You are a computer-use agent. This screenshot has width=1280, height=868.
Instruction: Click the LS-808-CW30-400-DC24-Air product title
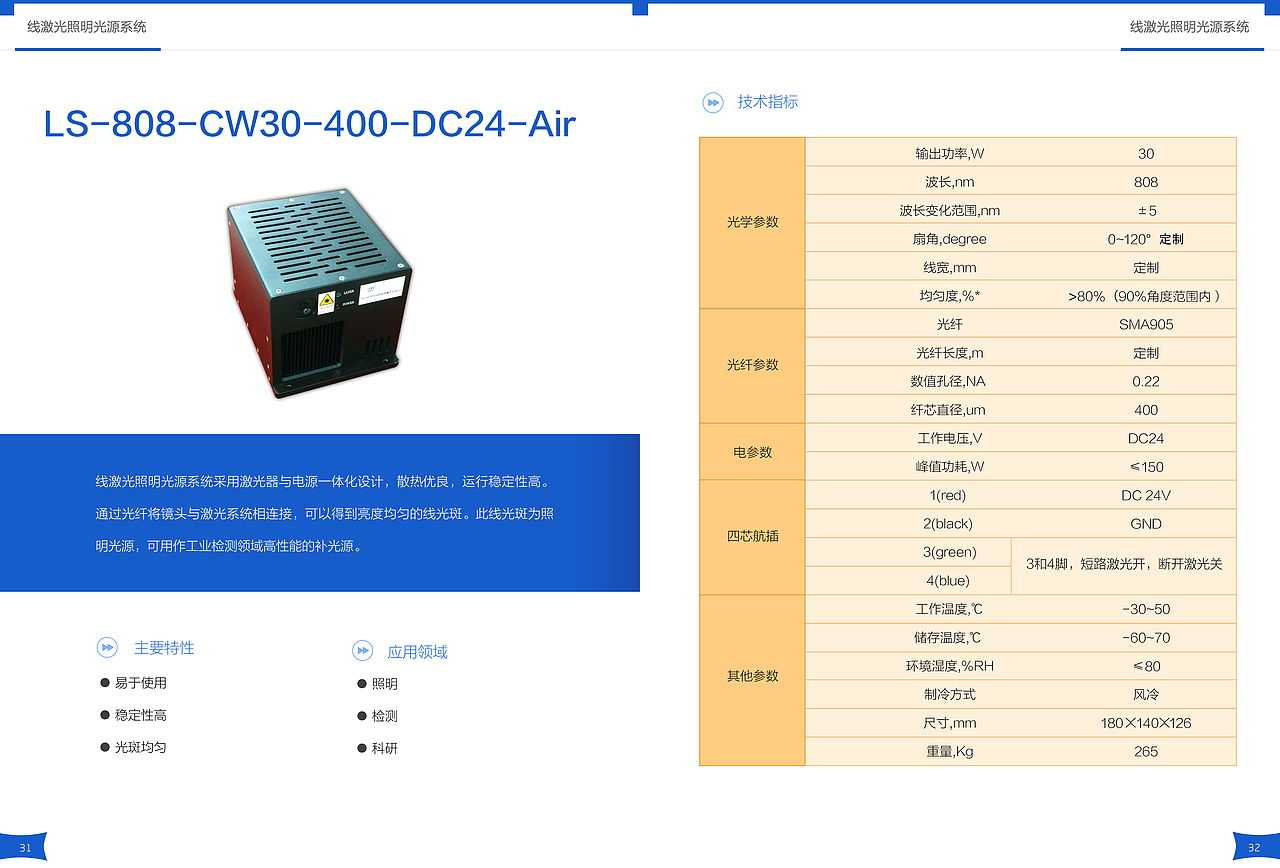tap(308, 123)
